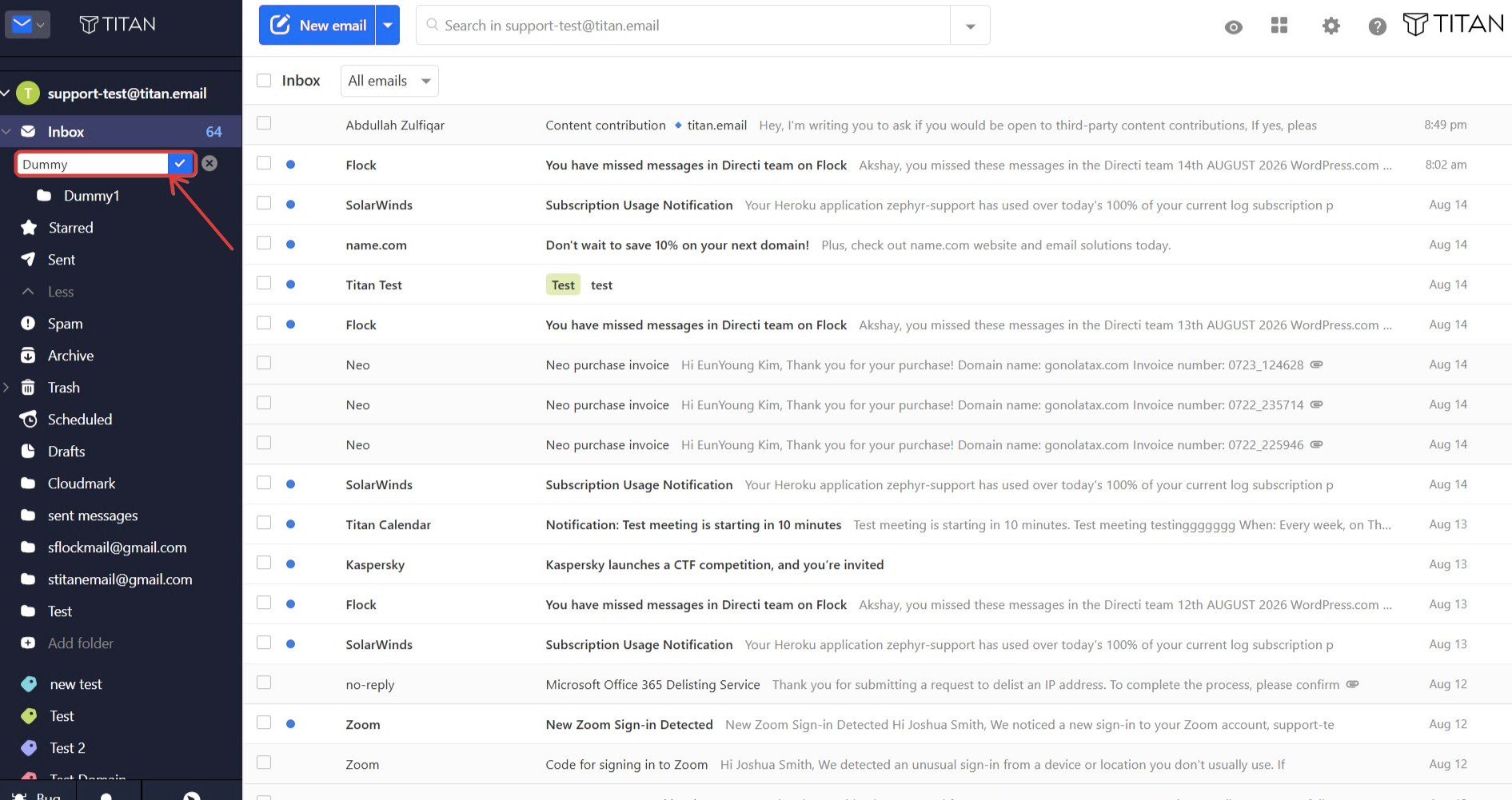
Task: Click the TITAN logo in the dark sidebar
Action: [x=118, y=25]
